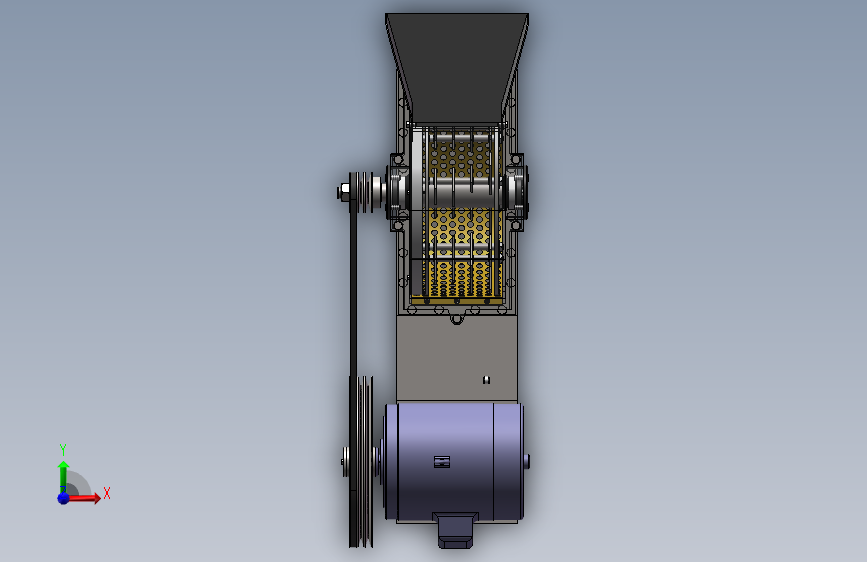Select the motor nameplate on the housing
This screenshot has height=562, width=867.
(441, 462)
